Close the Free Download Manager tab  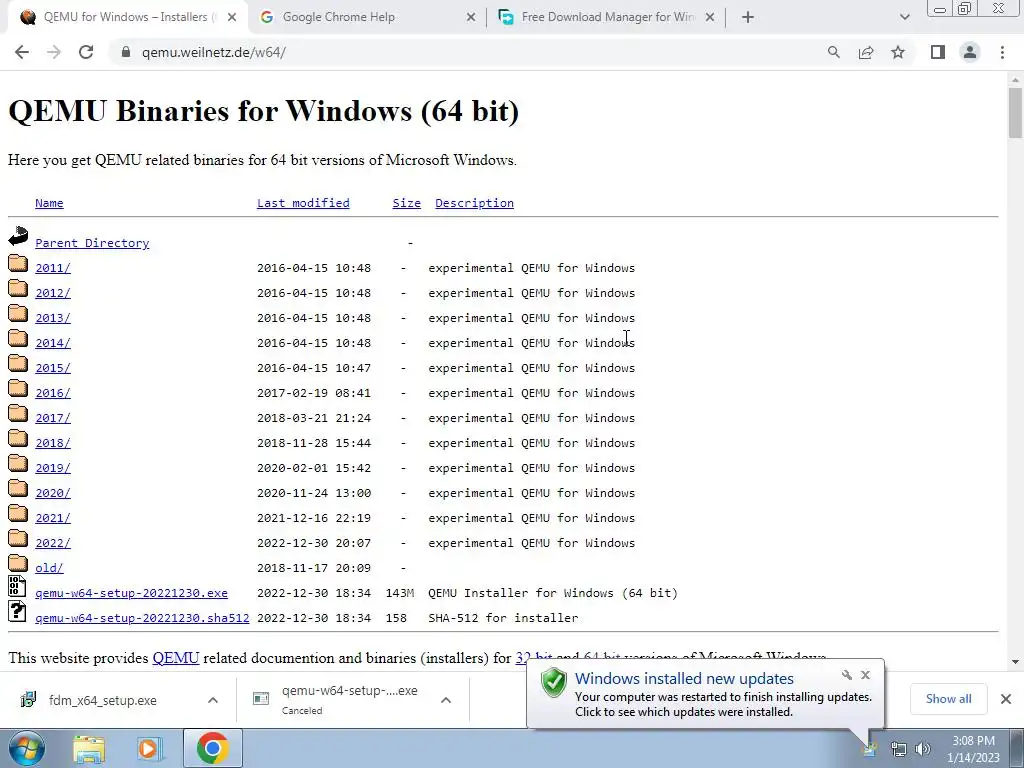coord(711,18)
